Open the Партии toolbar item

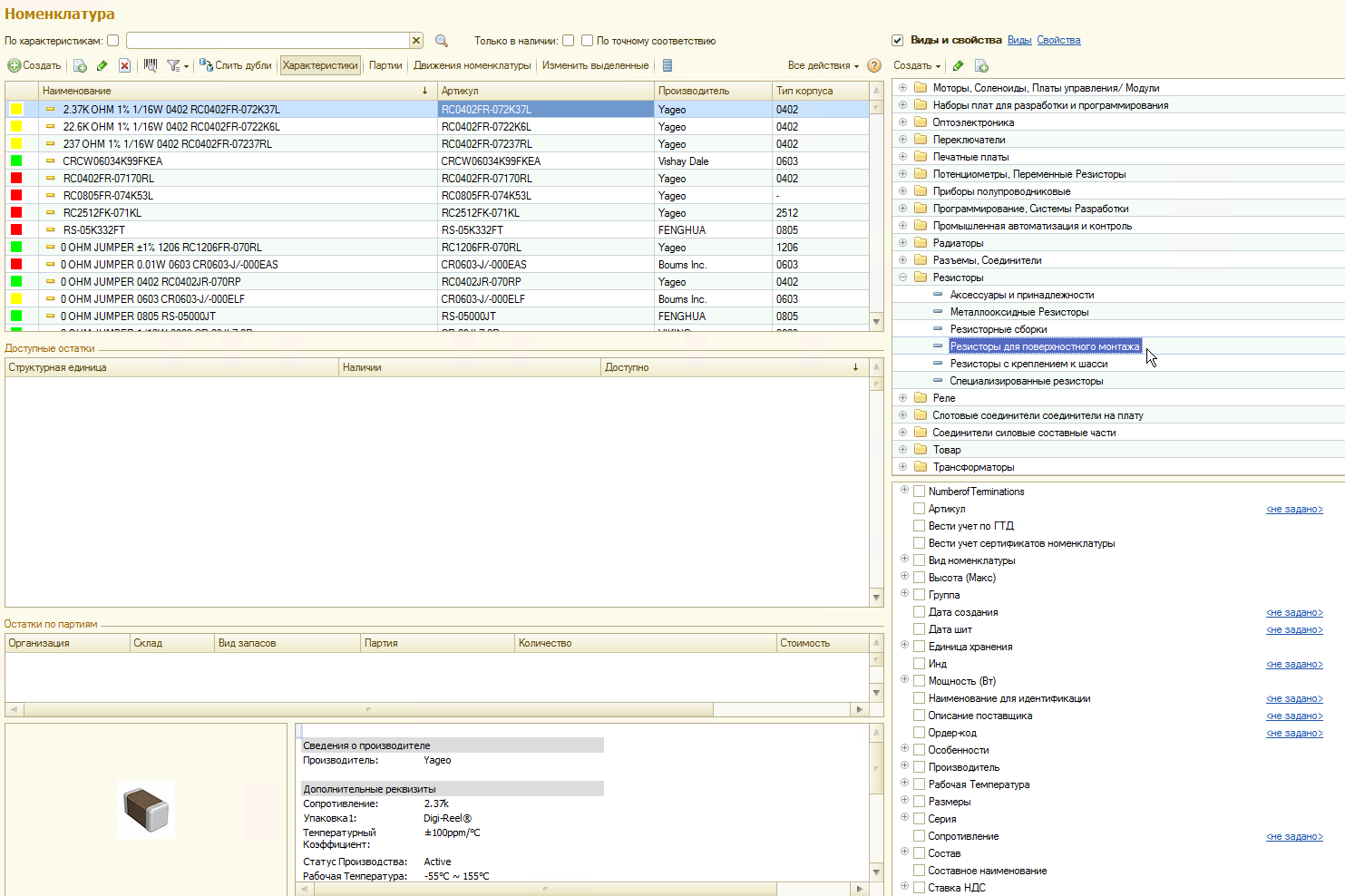tap(385, 65)
